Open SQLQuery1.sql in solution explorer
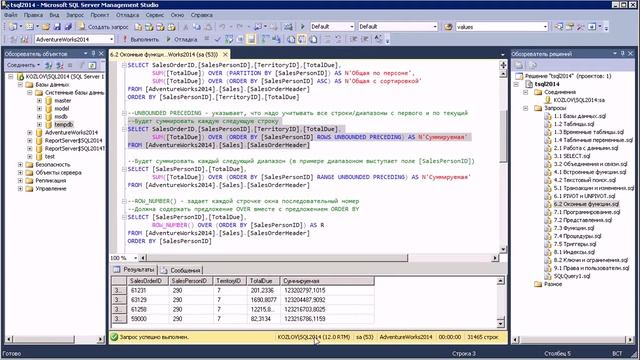 click(572, 276)
